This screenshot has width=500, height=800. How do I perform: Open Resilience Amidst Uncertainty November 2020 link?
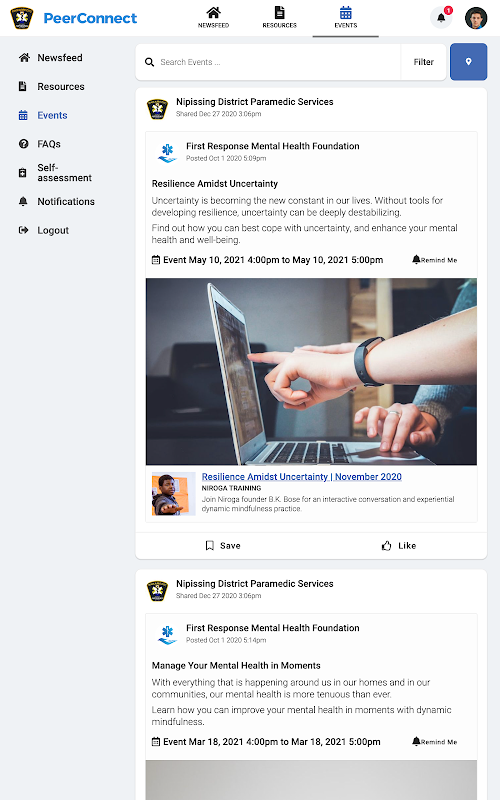(302, 477)
